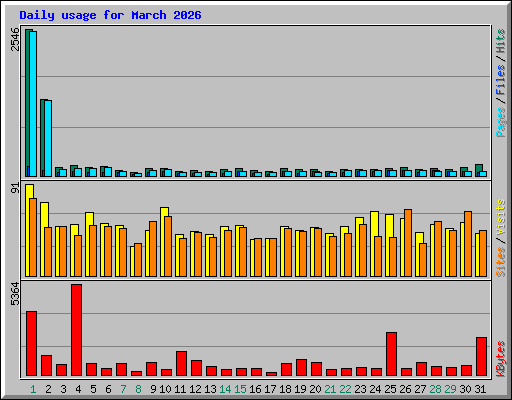This screenshot has width=512, height=400.
Task: Click the 2546 axis maximum label
Action: 15,39
